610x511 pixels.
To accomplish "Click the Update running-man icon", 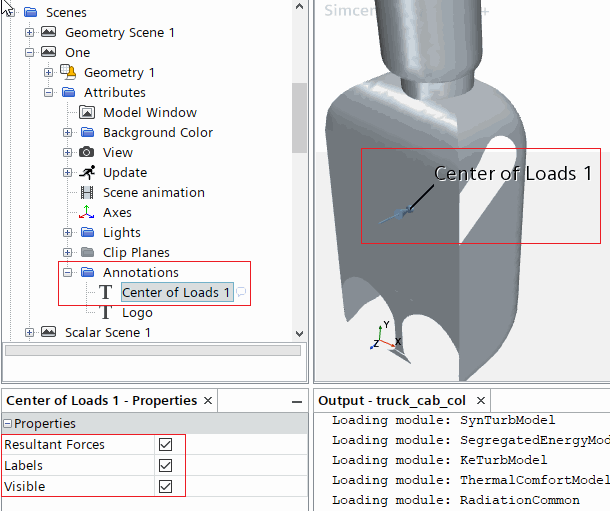I will (87, 172).
